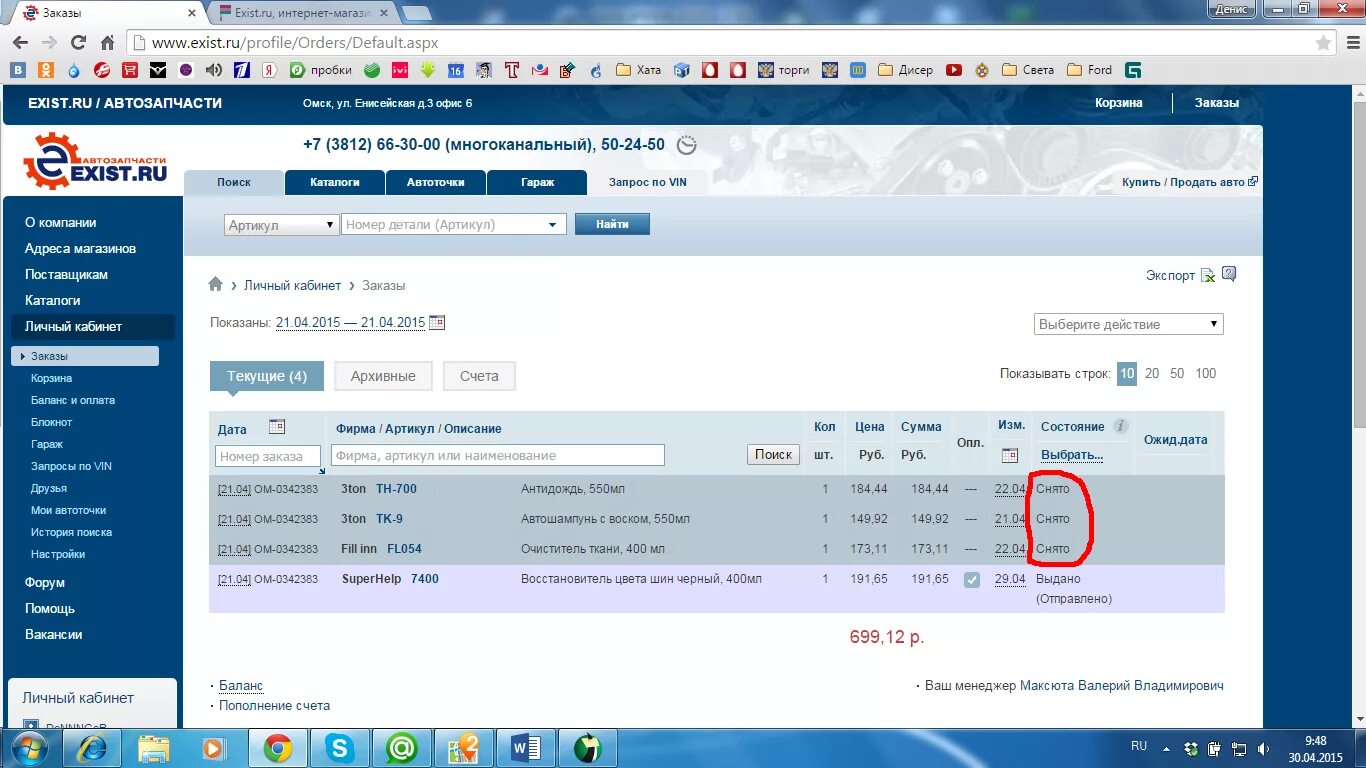Screen dimensions: 1366x768
Task: Reload the page in Chrome
Action: click(x=78, y=43)
